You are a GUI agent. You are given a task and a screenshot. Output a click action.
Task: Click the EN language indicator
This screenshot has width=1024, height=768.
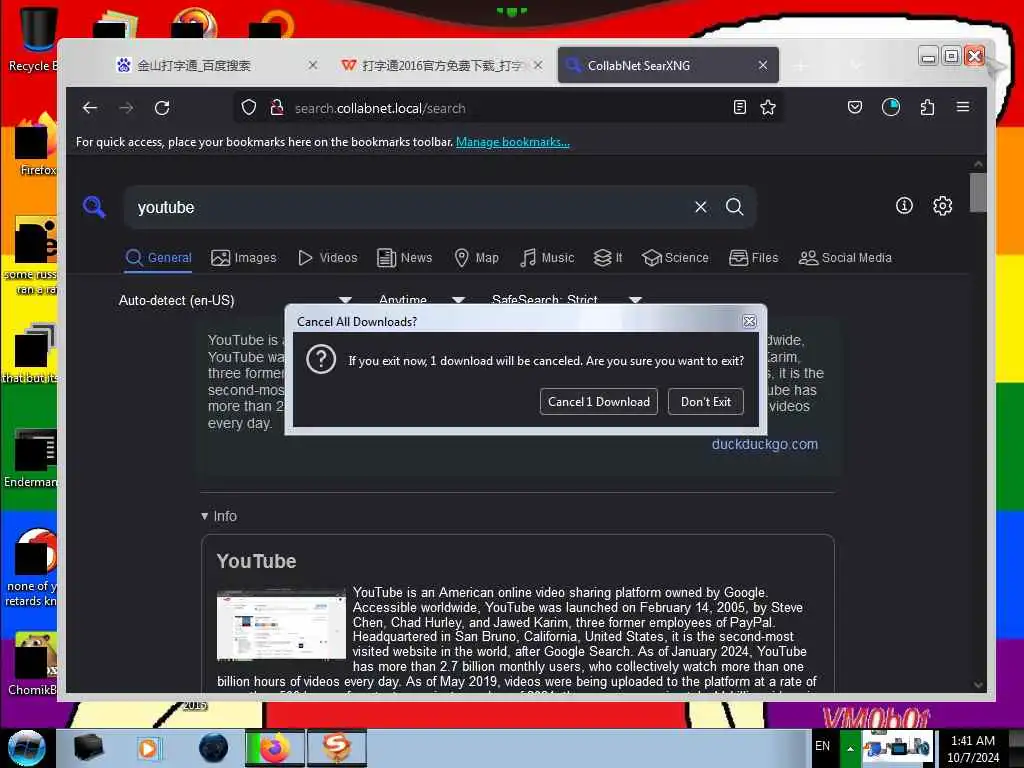tap(822, 746)
